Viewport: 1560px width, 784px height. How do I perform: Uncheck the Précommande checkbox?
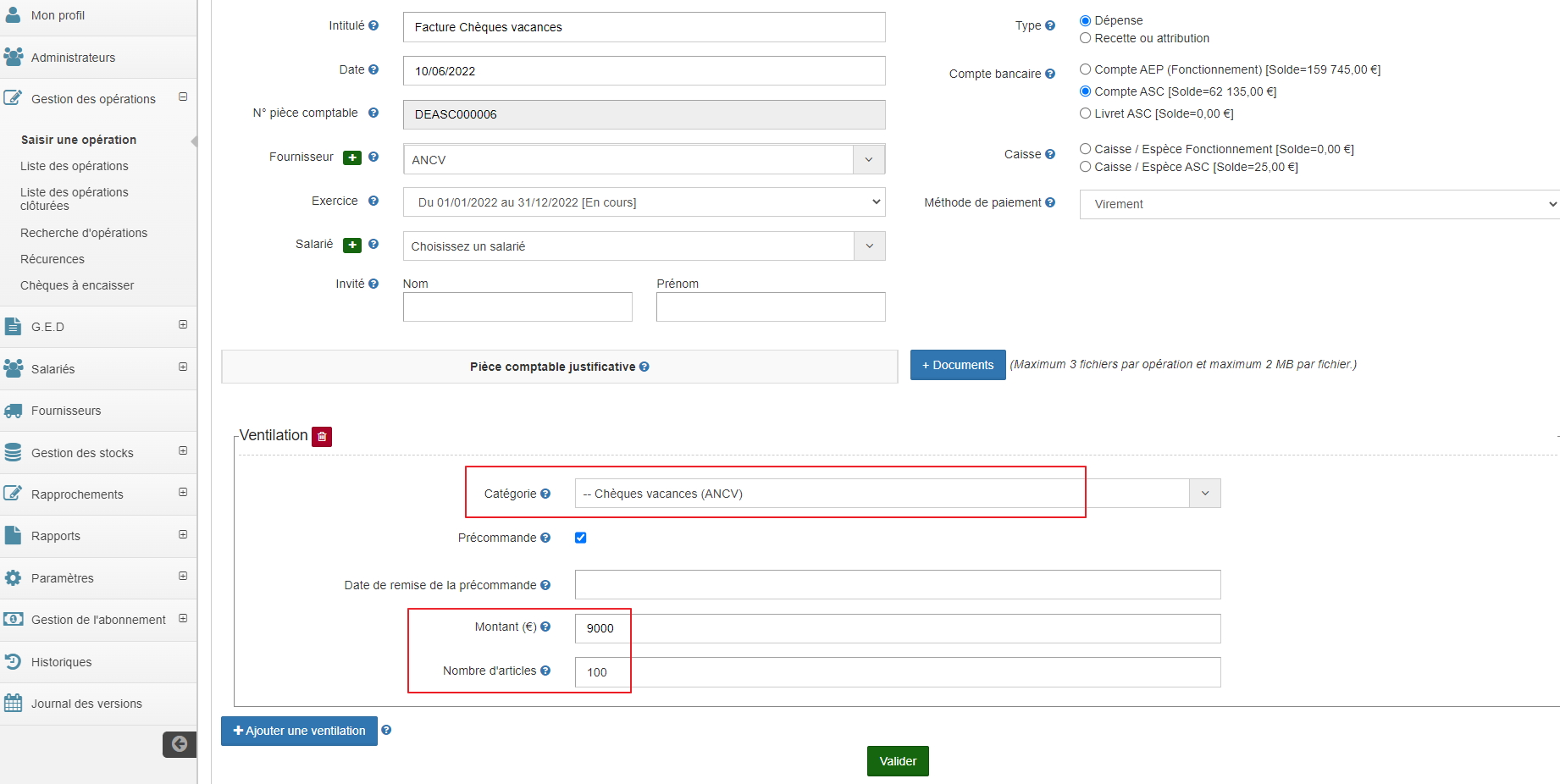tap(581, 538)
